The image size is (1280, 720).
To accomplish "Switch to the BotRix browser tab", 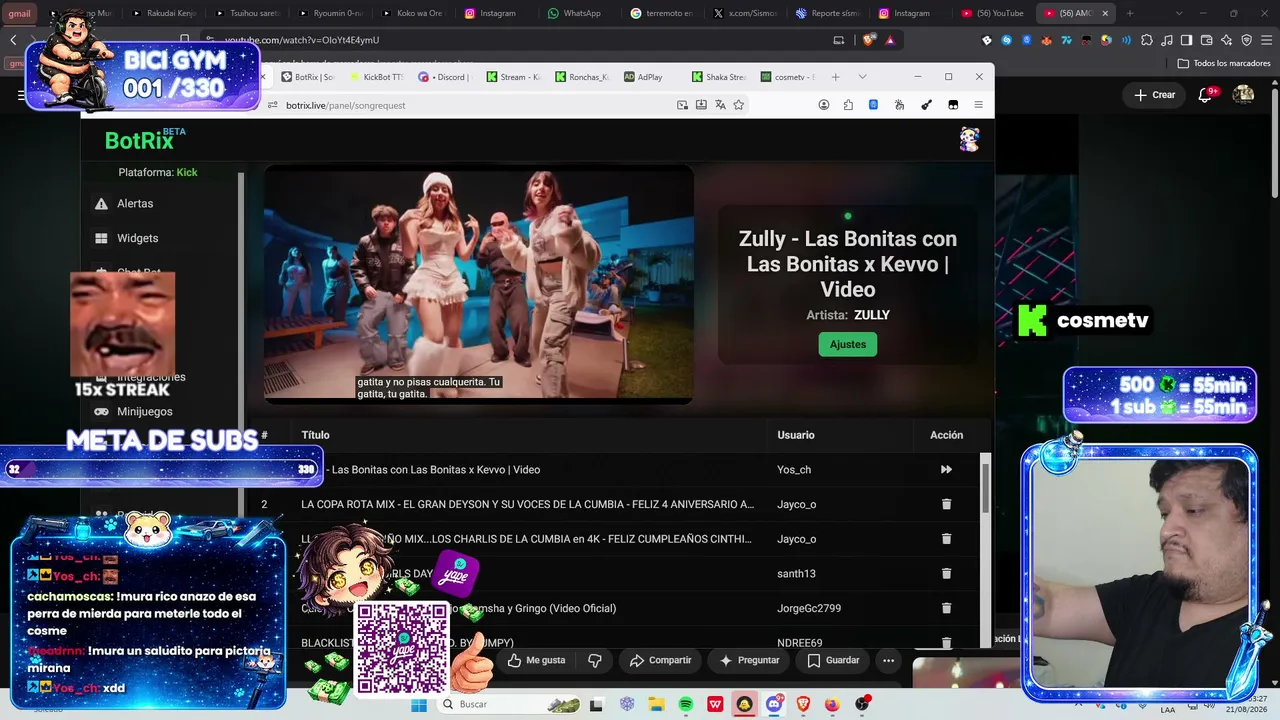I will (x=307, y=77).
